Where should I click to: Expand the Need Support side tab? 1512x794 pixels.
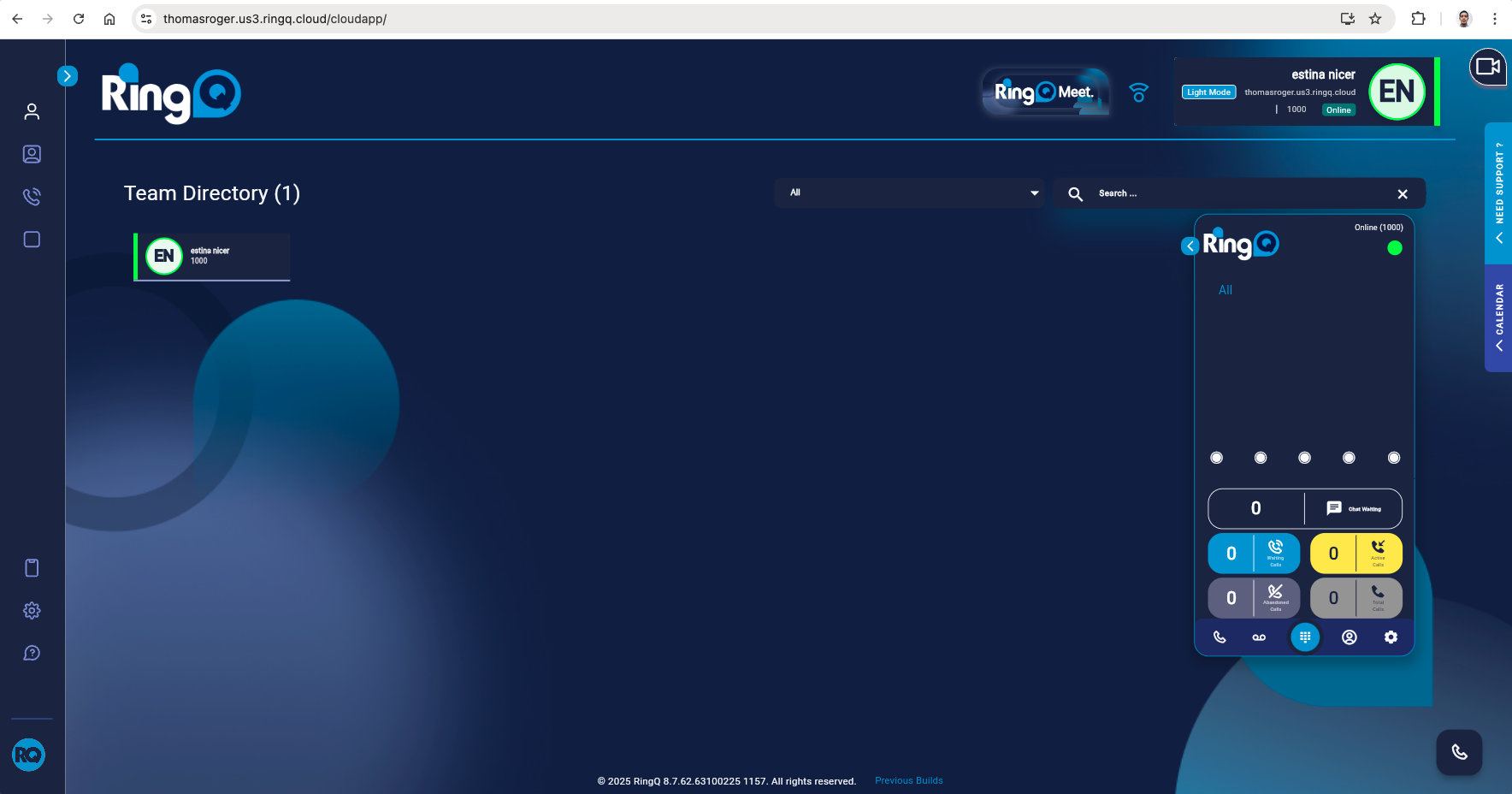click(1498, 193)
